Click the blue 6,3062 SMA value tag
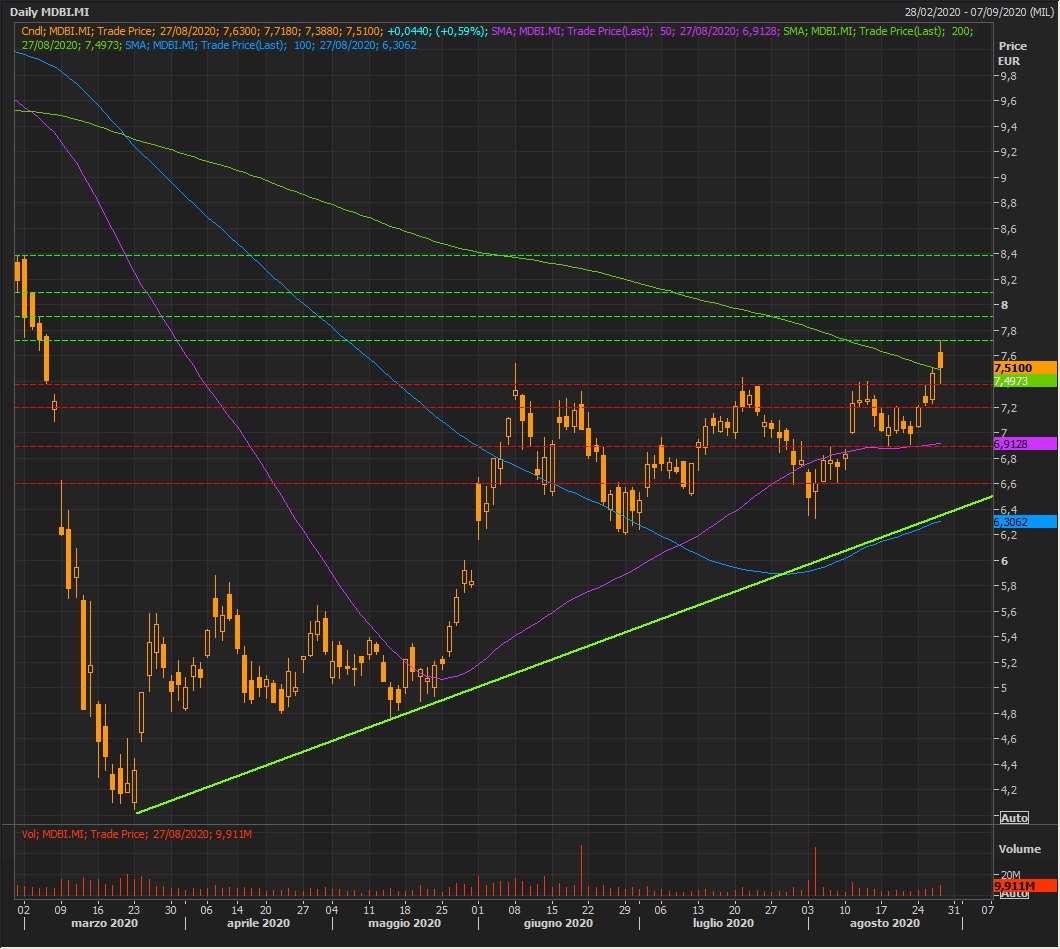The width and height of the screenshot is (1060, 949). (x=1025, y=521)
